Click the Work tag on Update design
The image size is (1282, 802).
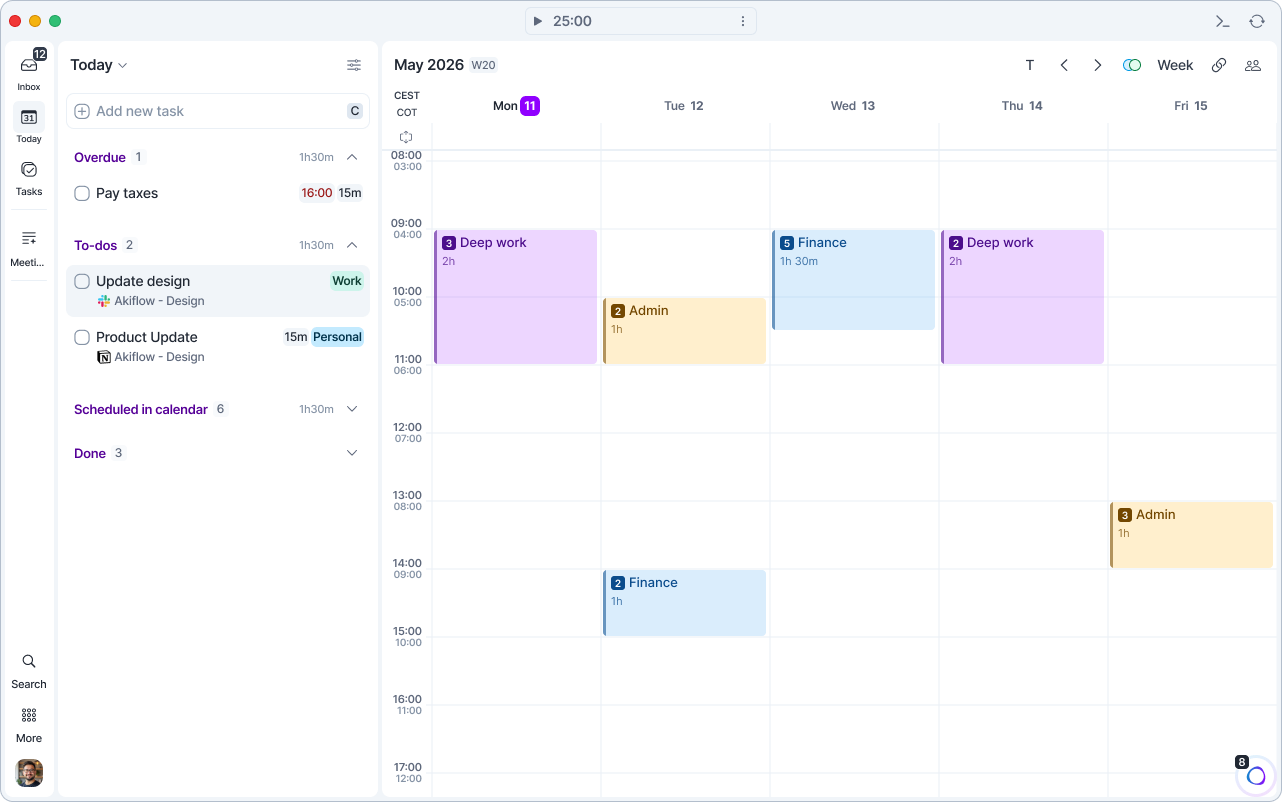tap(347, 281)
